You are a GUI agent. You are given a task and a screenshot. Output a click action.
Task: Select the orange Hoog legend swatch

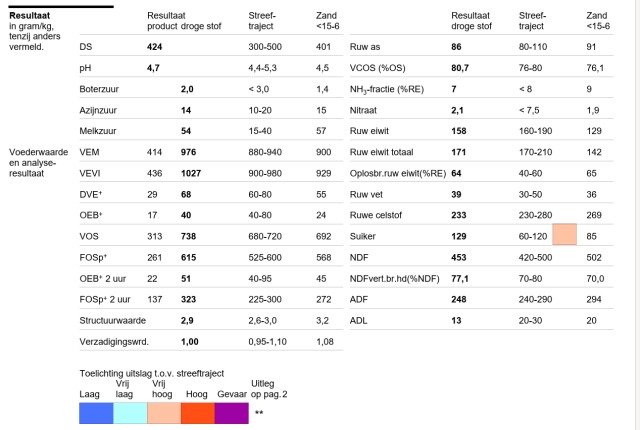[x=198, y=413]
